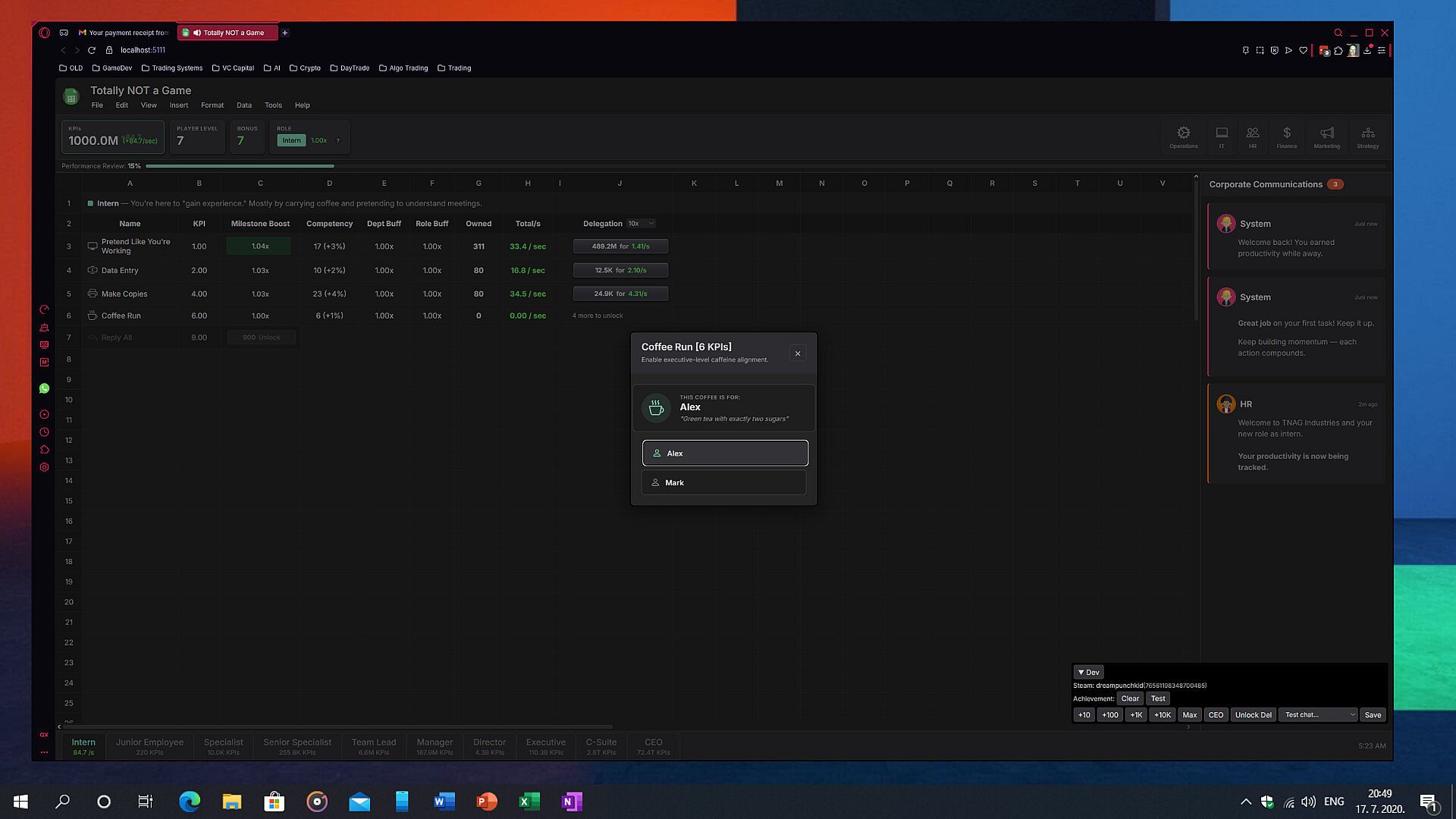This screenshot has height=819, width=1456.
Task: Click the WhatsApp sidebar icon
Action: [x=44, y=388]
